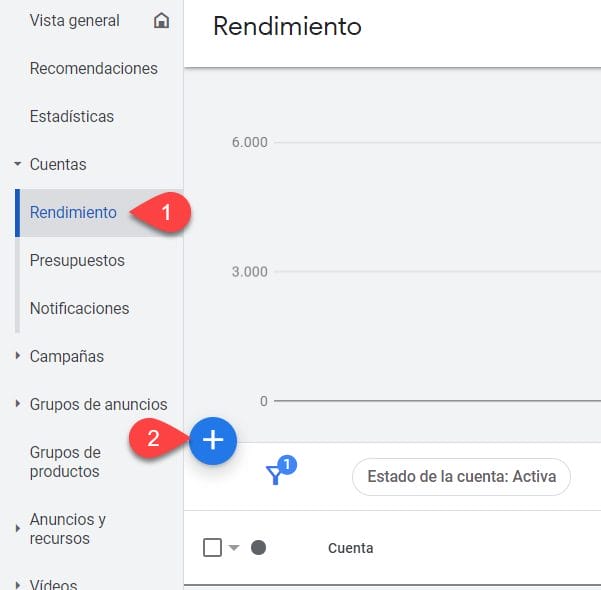This screenshot has width=601, height=590.
Task: Click the home icon beside Vista general
Action: [161, 21]
